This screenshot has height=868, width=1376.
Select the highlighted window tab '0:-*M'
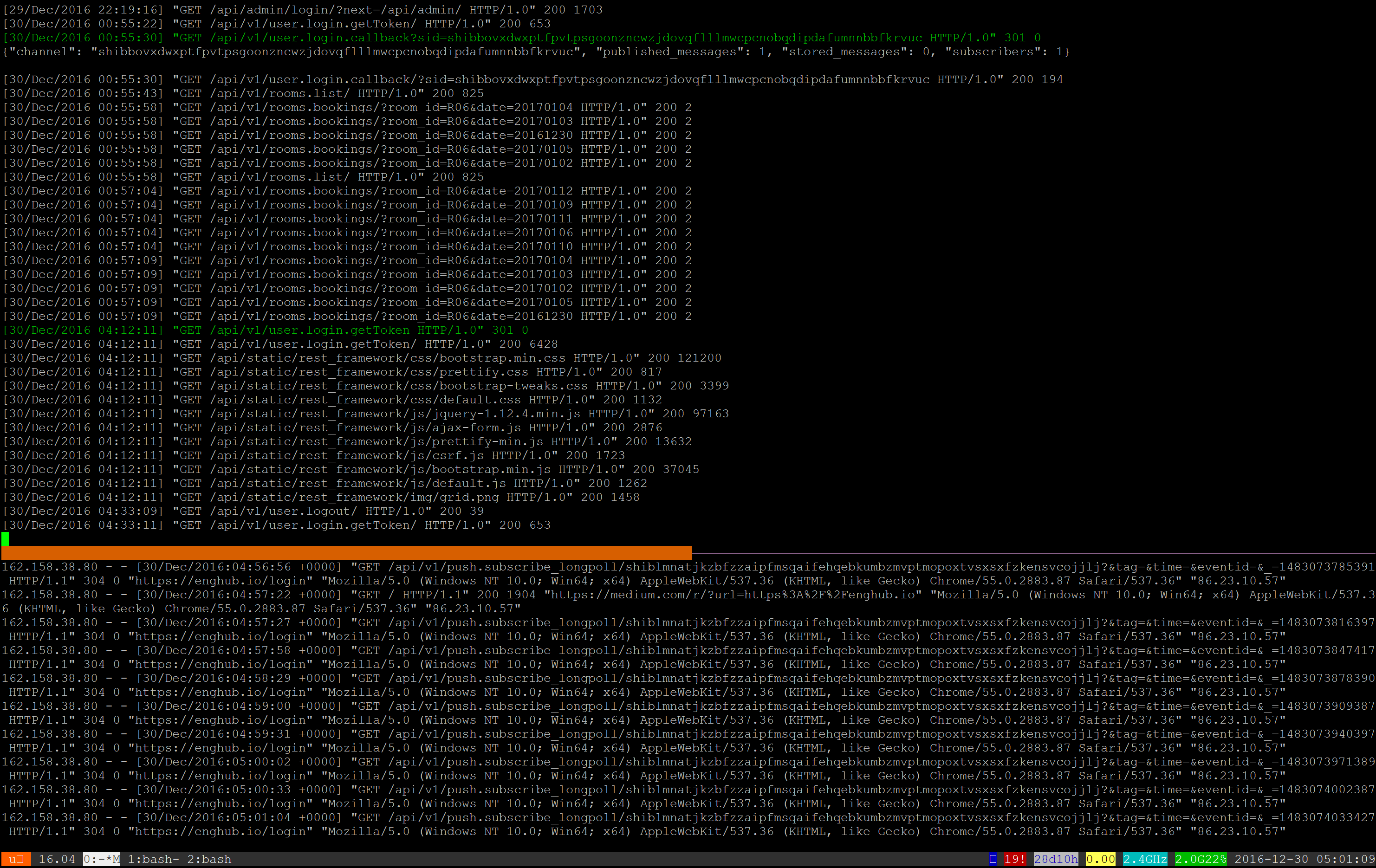point(102,859)
